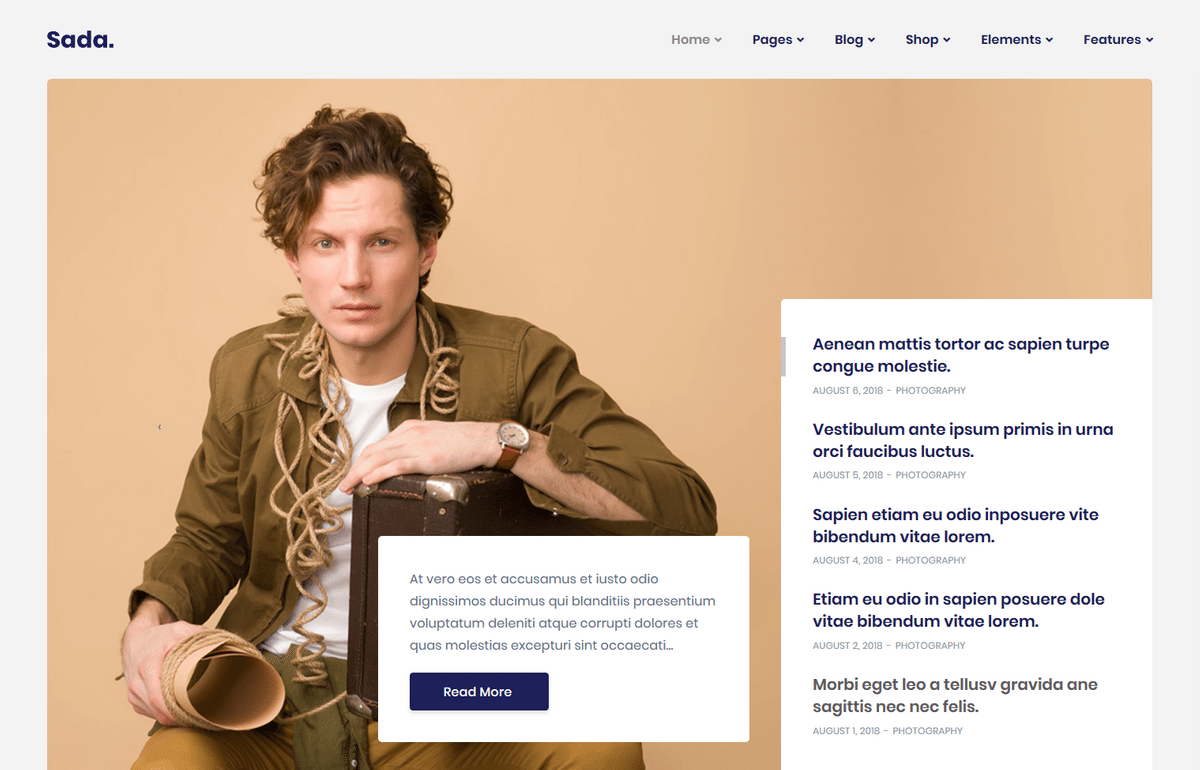This screenshot has width=1200, height=770.
Task: Expand the Home menu chevron
Action: tap(718, 40)
